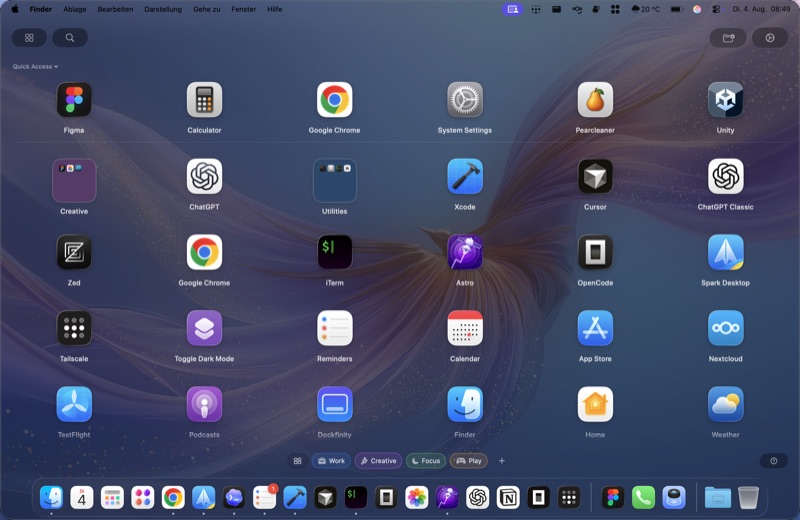Click the purple screen-sharing icon in menu bar

click(x=512, y=9)
